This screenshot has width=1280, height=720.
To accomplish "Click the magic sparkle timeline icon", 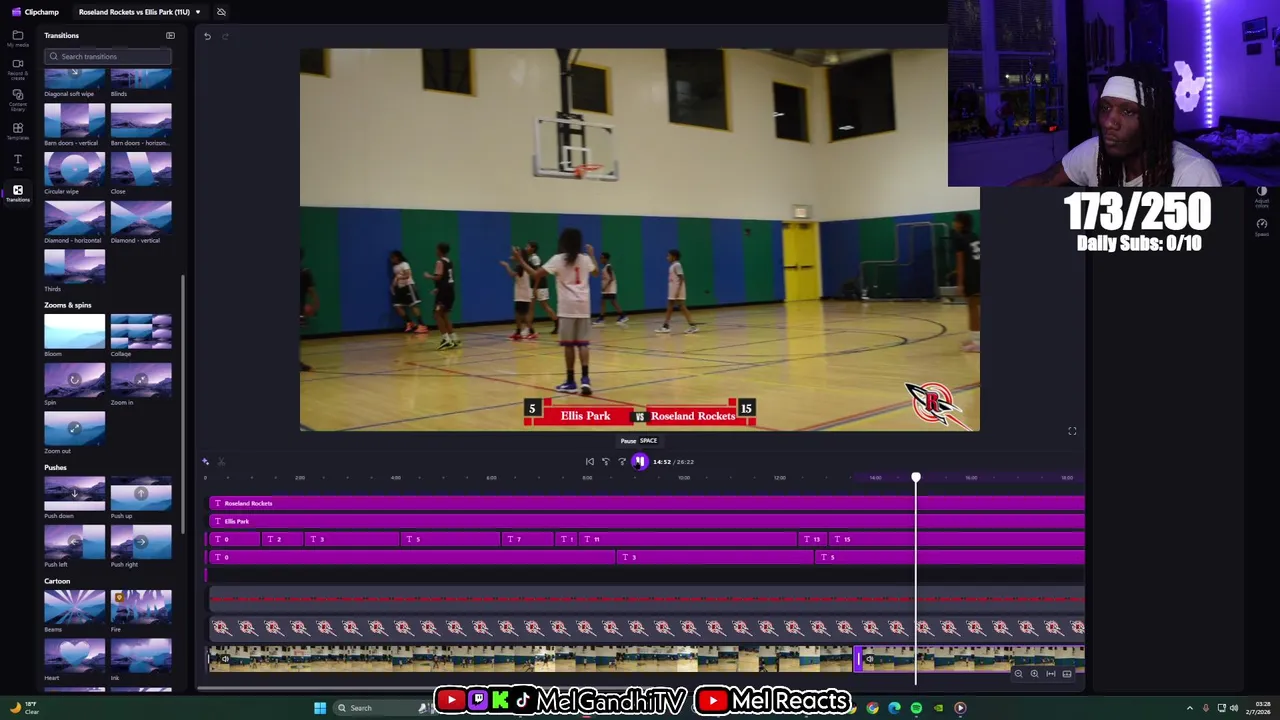I will click(x=205, y=462).
